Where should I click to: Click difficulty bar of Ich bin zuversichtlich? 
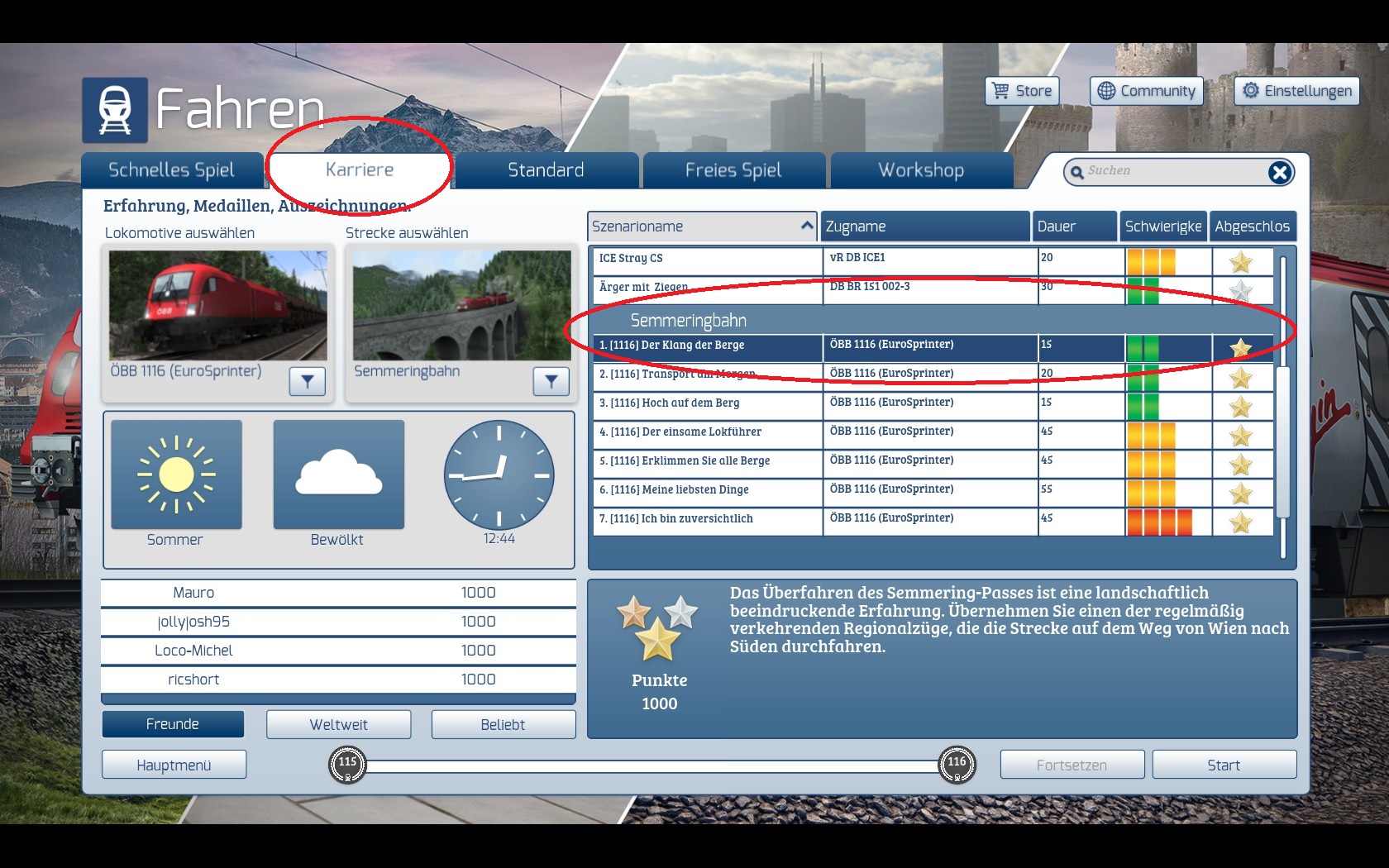[x=1159, y=522]
